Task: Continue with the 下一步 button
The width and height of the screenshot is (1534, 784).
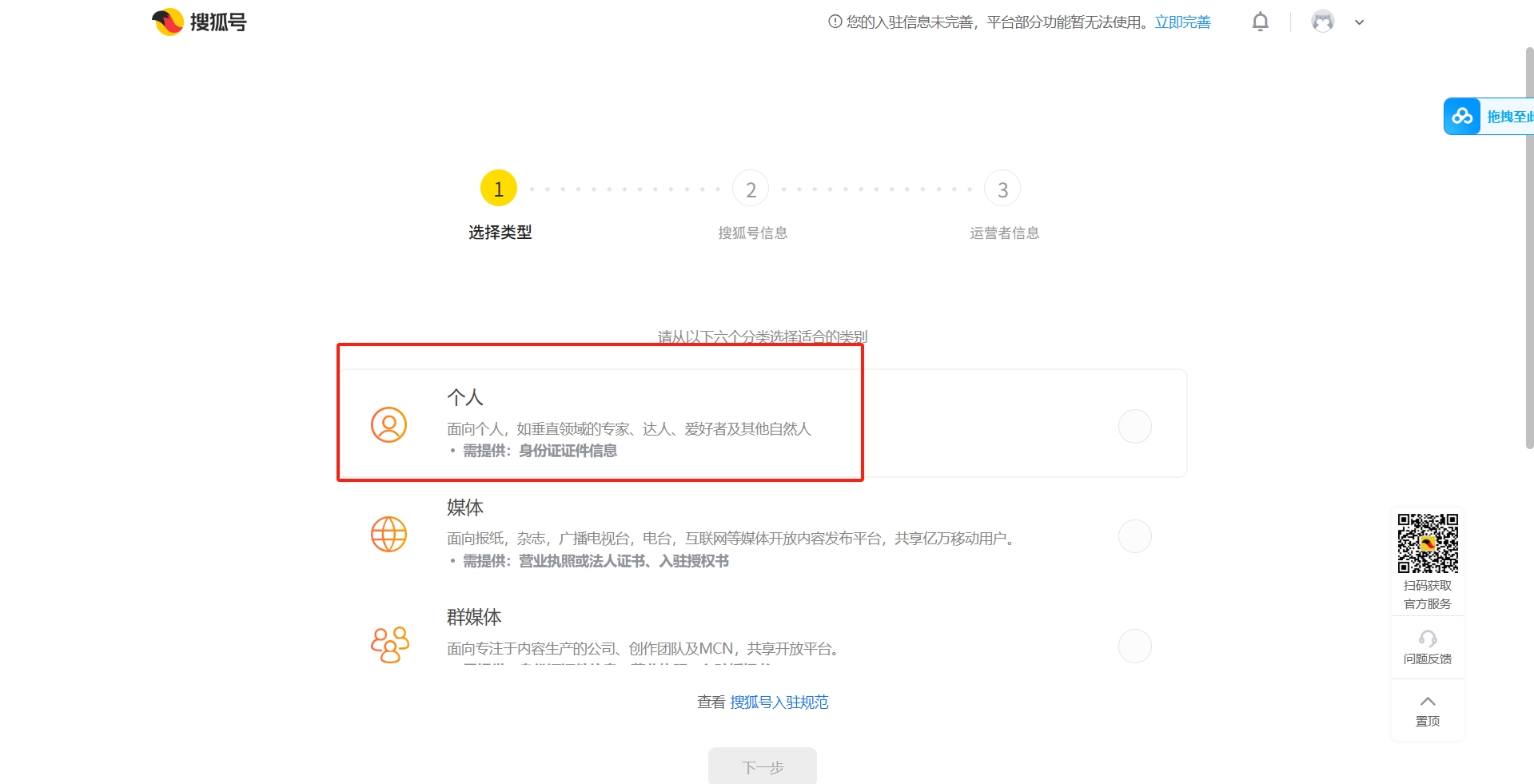Action: (x=763, y=766)
